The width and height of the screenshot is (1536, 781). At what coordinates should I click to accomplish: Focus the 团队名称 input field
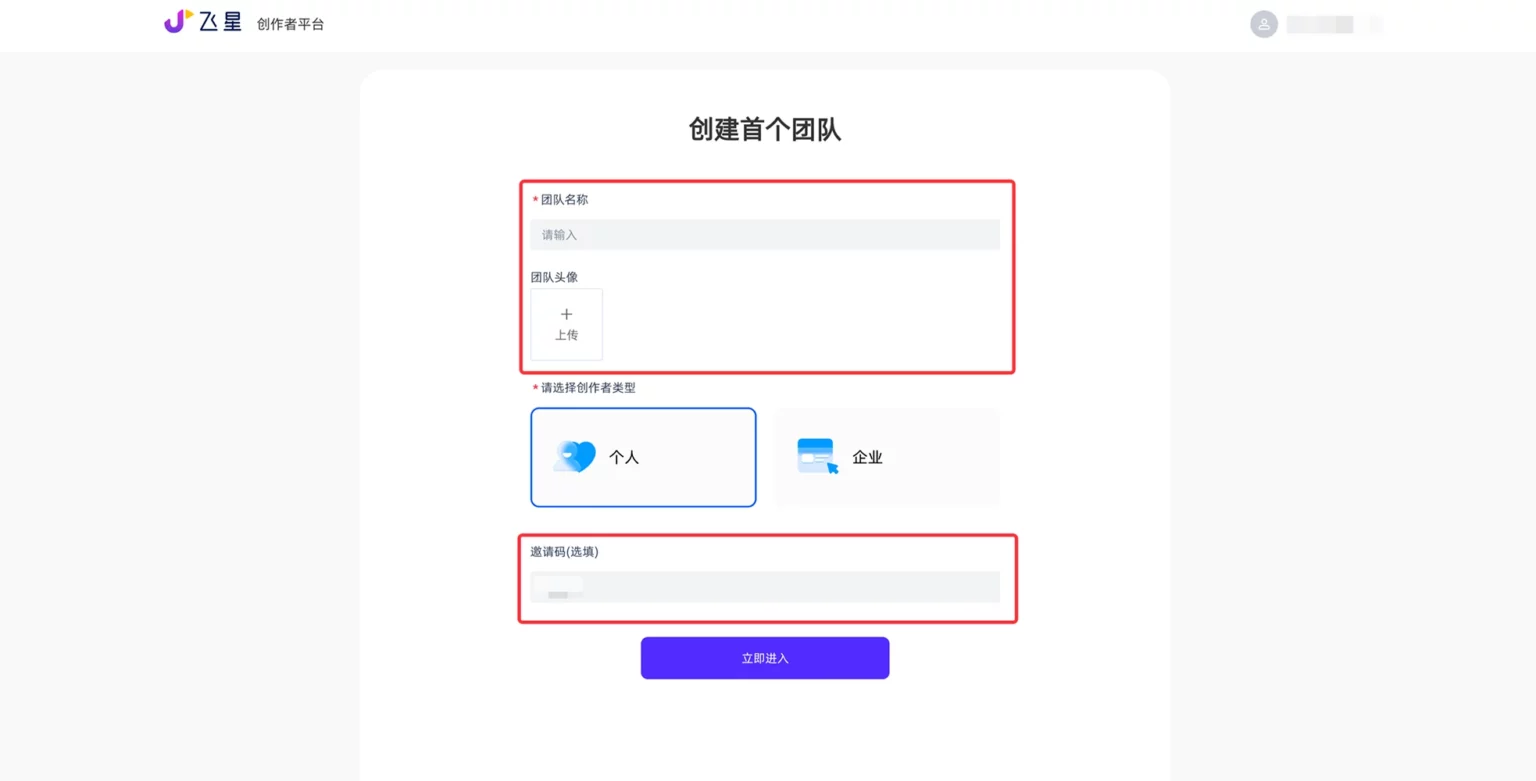click(765, 234)
